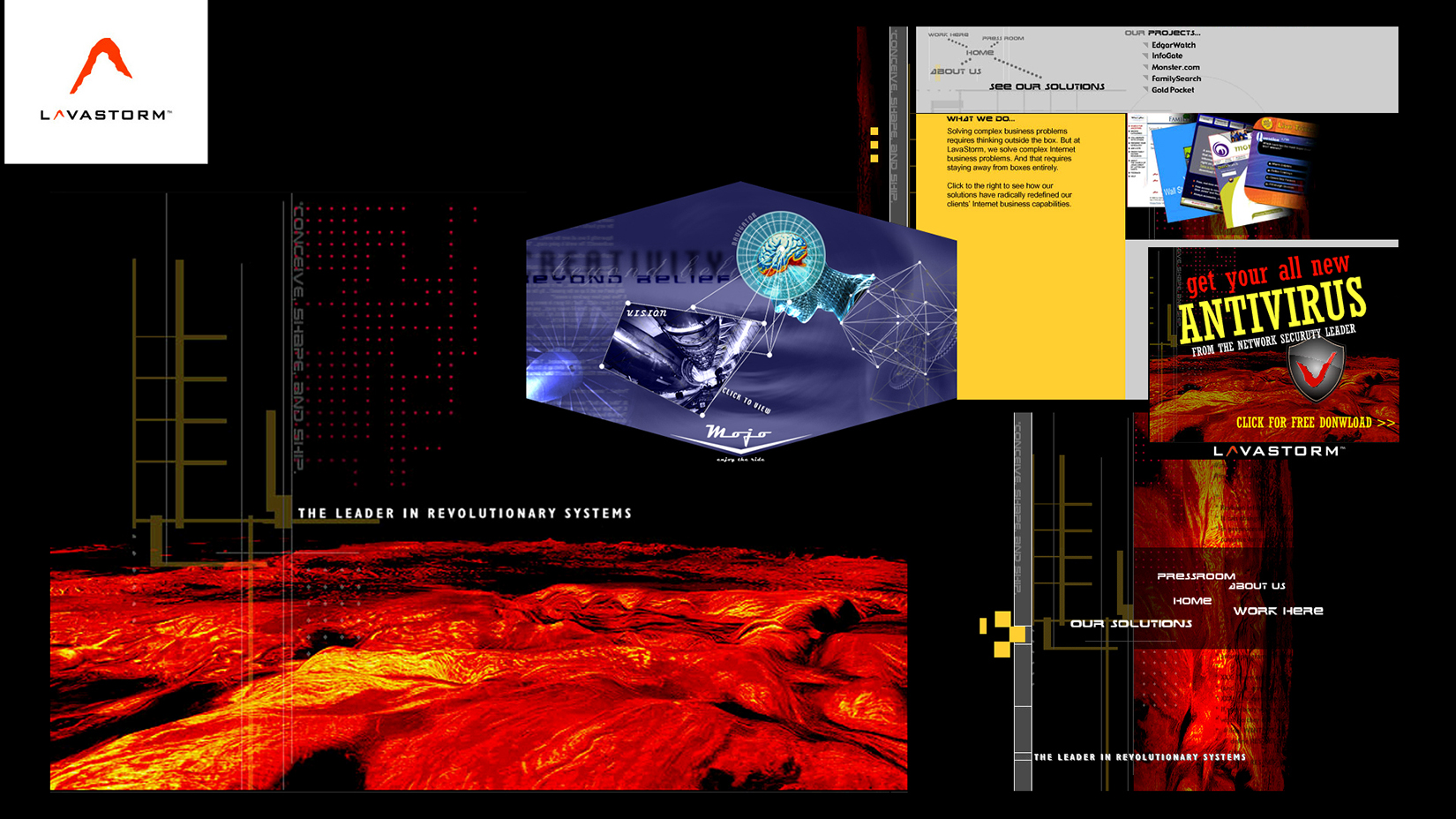Click the 'Solving complex business problems' paragraph
The height and width of the screenshot is (819, 1456).
point(1013,149)
